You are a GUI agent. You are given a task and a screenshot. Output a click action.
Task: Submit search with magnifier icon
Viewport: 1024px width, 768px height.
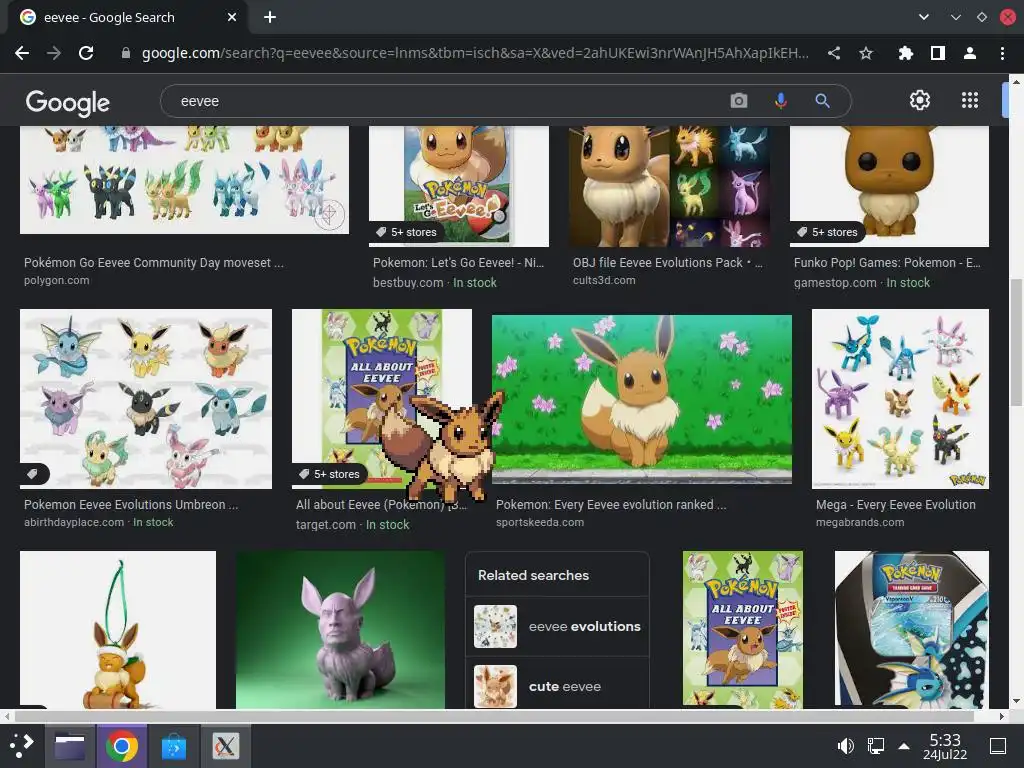(x=822, y=101)
